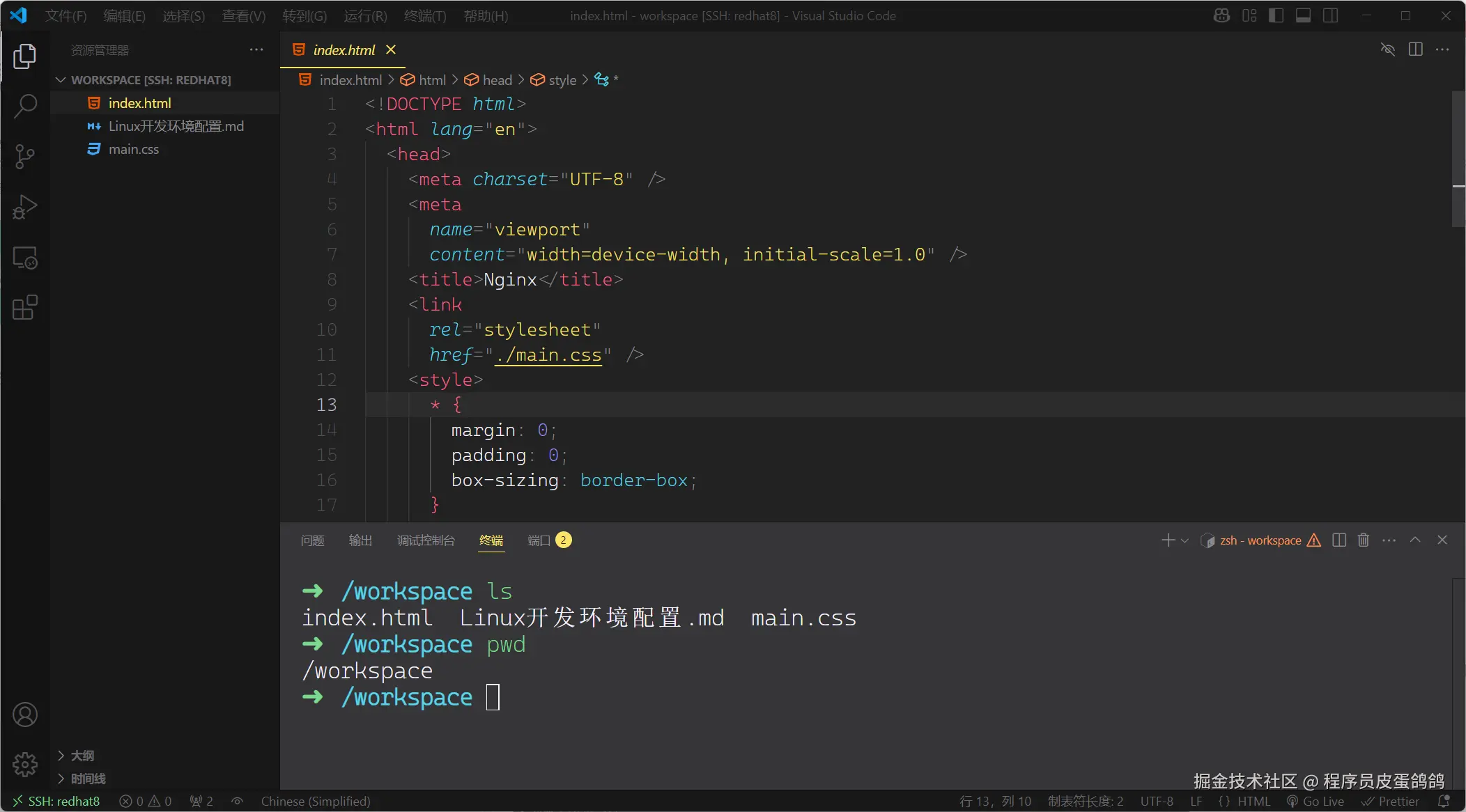This screenshot has width=1466, height=812.
Task: Click the editor vertical scrollbar thumb
Action: (x=1458, y=159)
